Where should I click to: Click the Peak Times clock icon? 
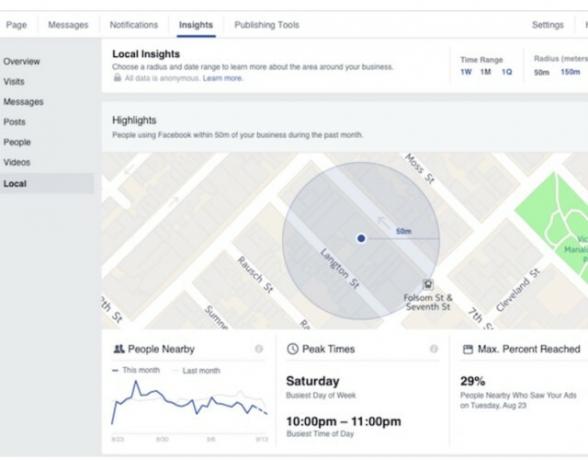pos(292,349)
